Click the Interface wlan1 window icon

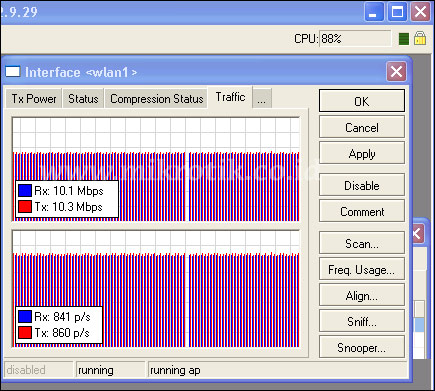pyautogui.click(x=13, y=72)
